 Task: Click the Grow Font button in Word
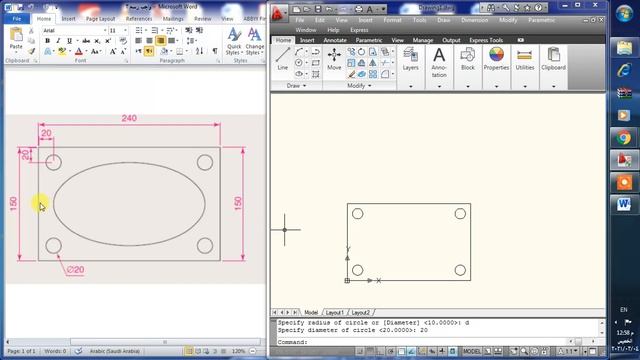coord(113,51)
